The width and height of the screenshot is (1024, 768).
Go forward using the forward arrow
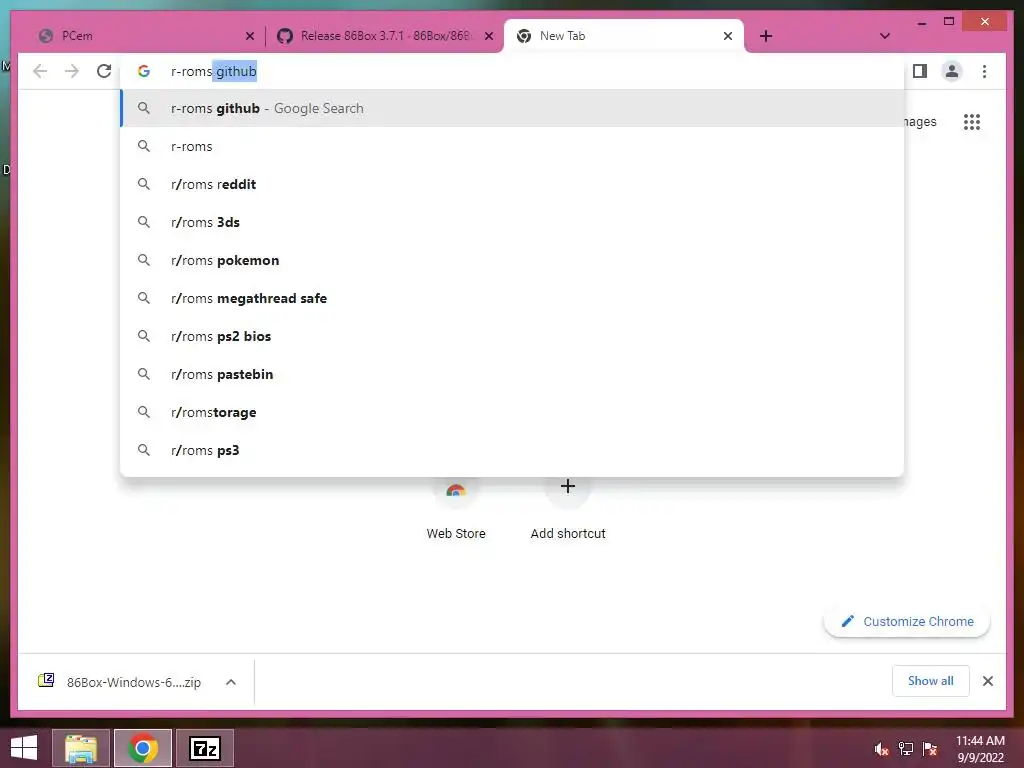point(72,71)
